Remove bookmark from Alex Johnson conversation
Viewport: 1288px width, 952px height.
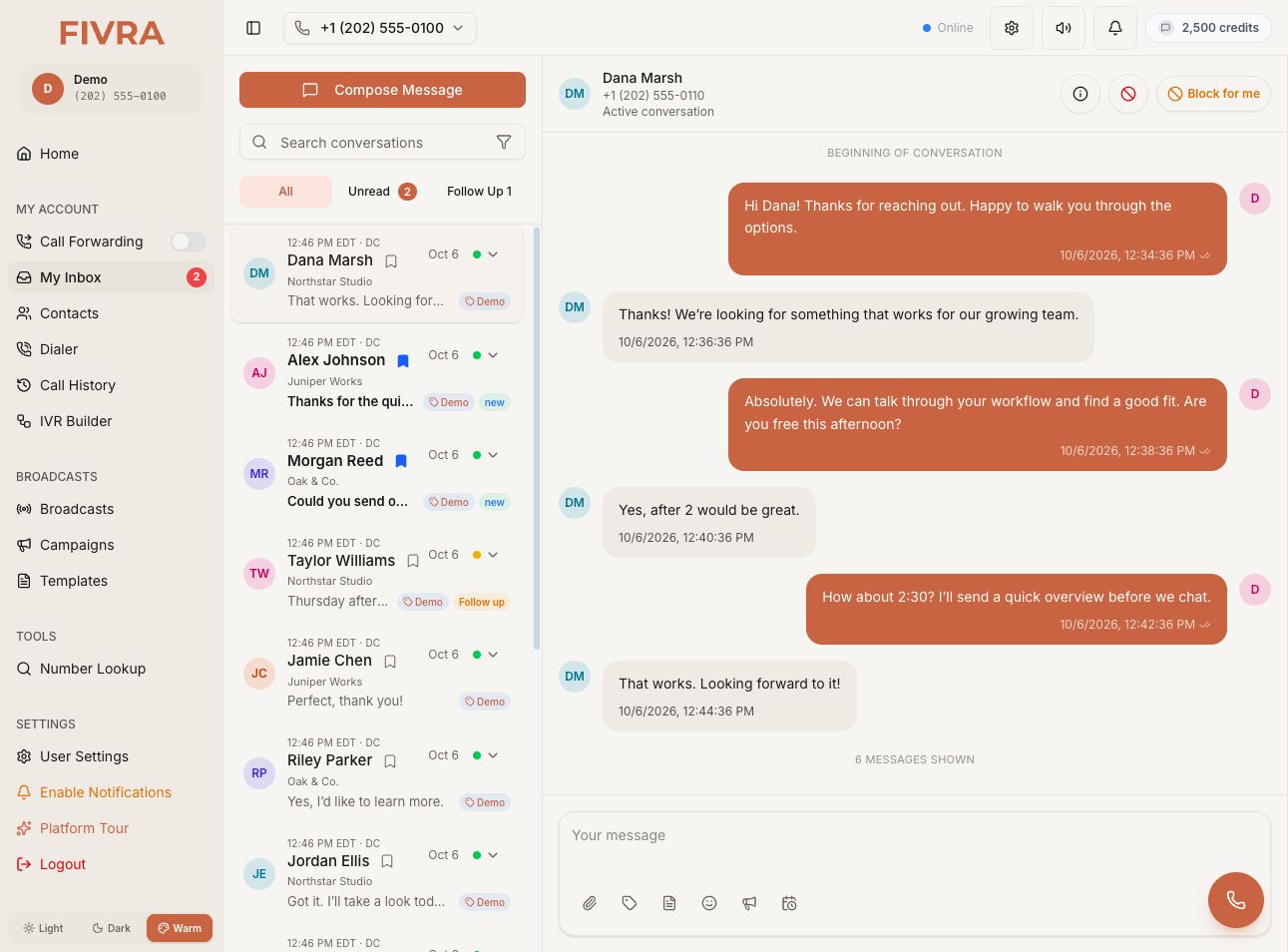tap(403, 361)
